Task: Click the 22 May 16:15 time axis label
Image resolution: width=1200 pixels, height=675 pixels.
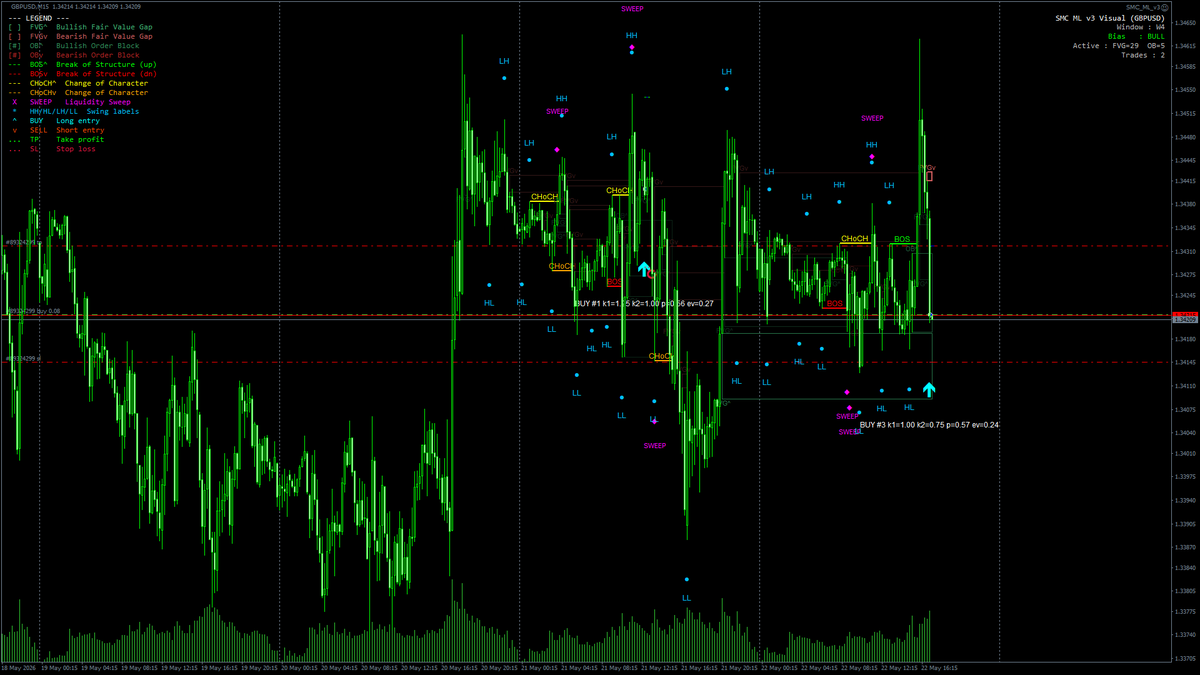Action: click(940, 667)
